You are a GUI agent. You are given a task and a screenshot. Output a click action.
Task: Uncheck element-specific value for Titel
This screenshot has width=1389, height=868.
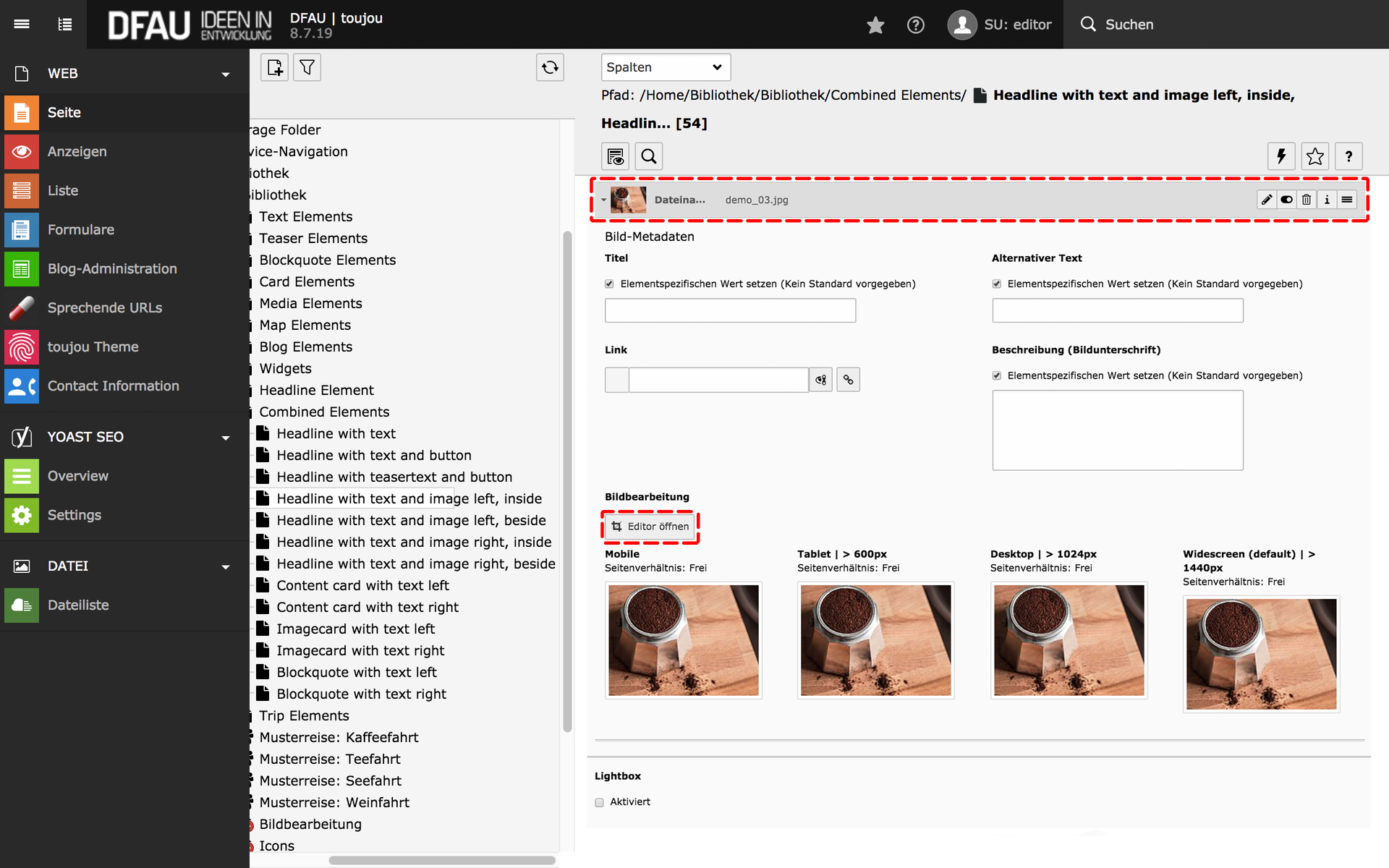click(x=609, y=284)
